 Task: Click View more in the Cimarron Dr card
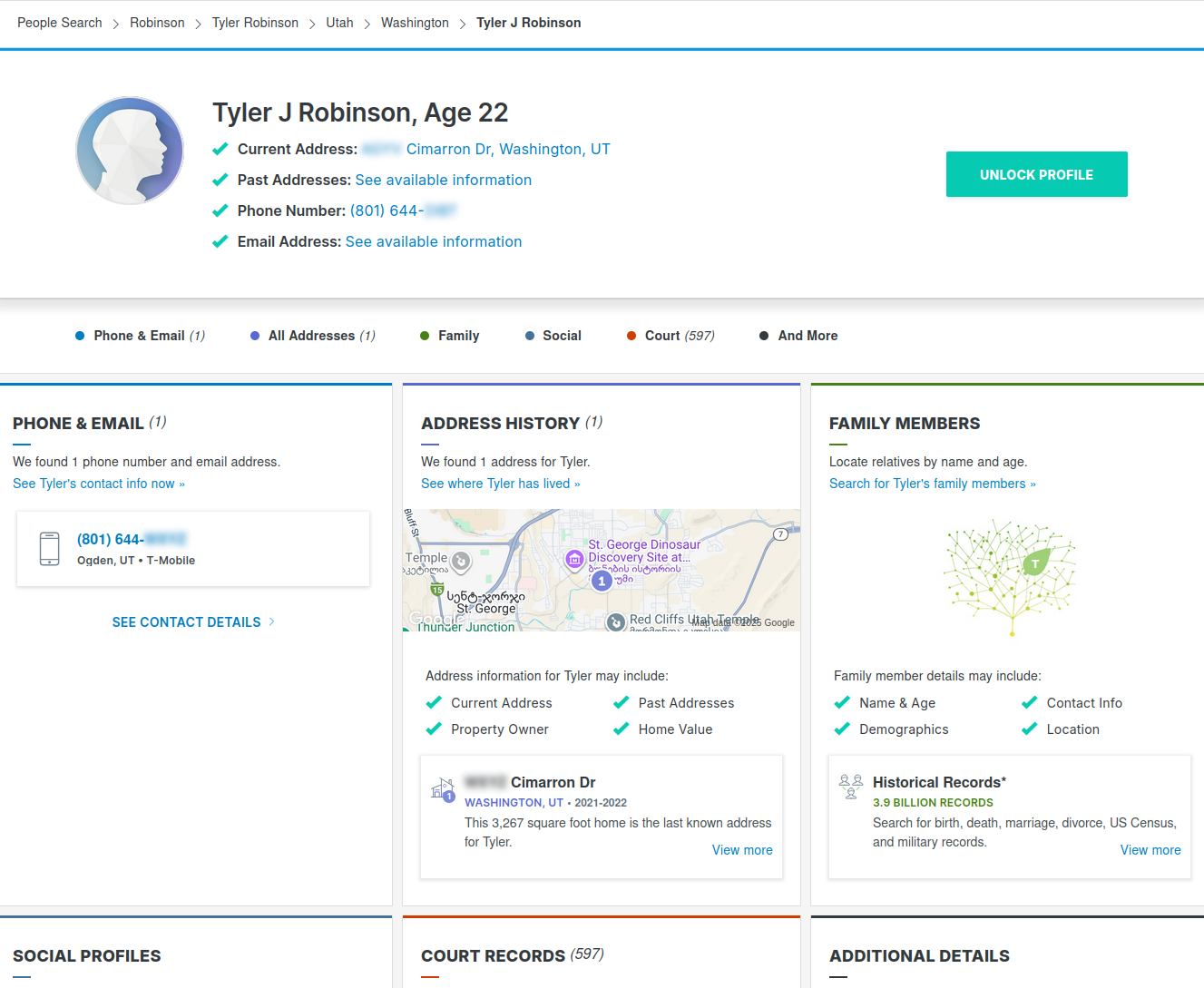point(742,850)
